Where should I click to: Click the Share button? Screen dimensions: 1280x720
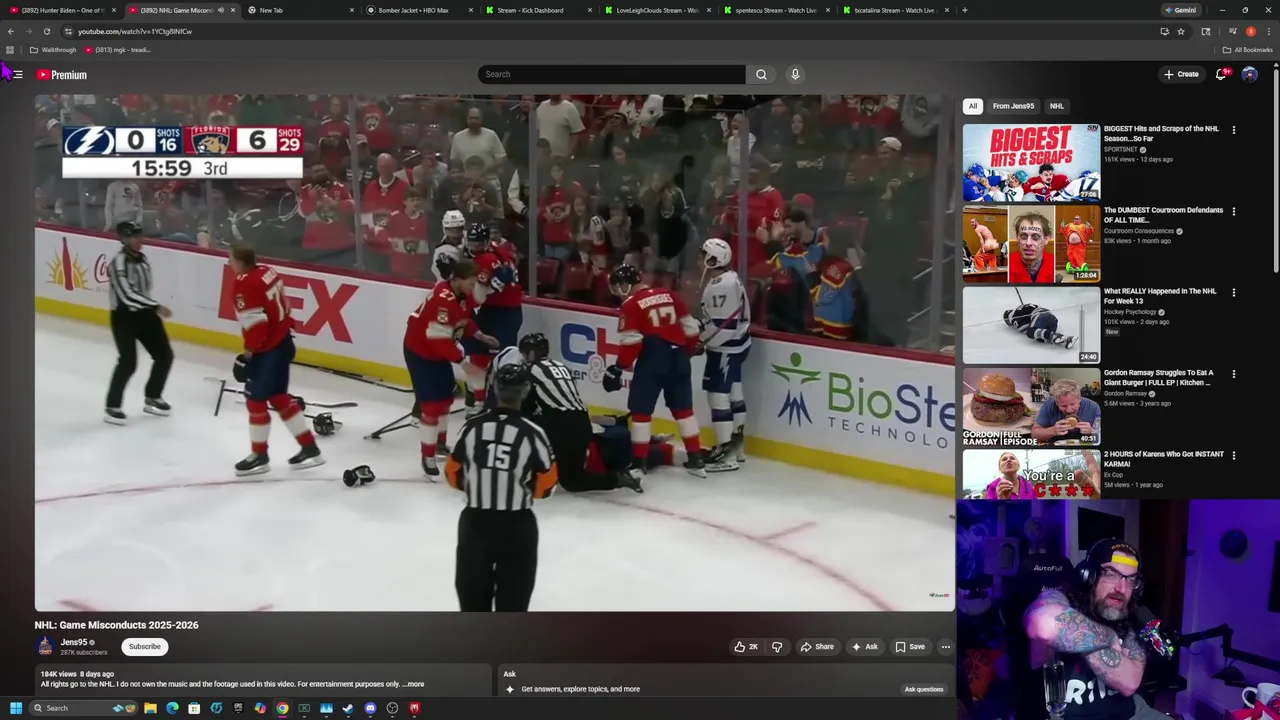(817, 647)
